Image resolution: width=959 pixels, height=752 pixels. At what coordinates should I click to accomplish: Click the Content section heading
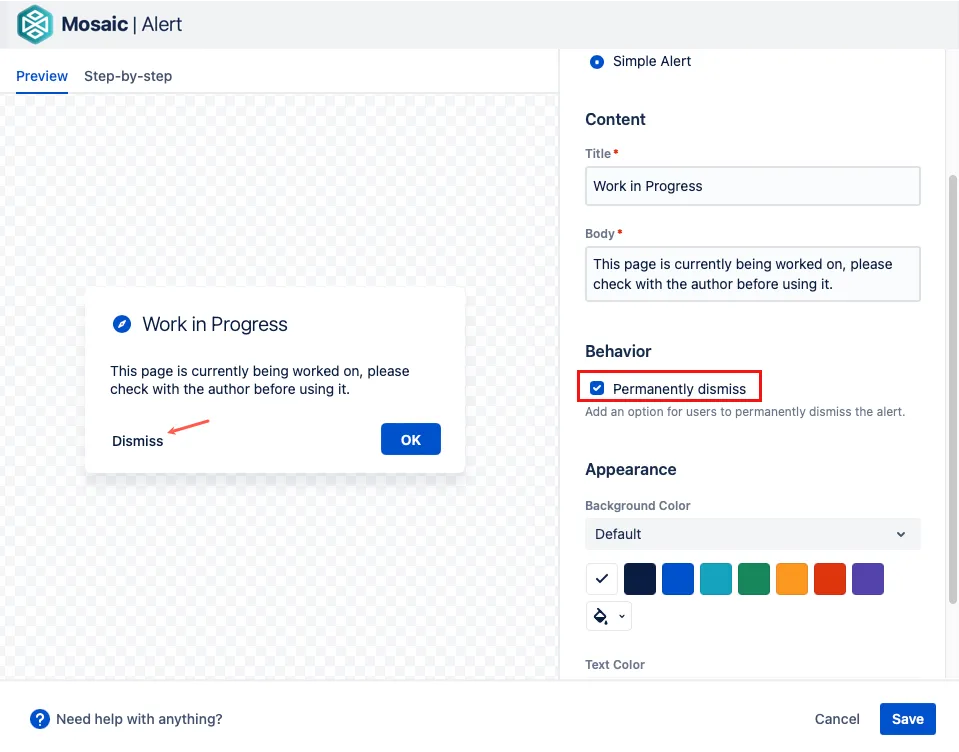(x=615, y=119)
